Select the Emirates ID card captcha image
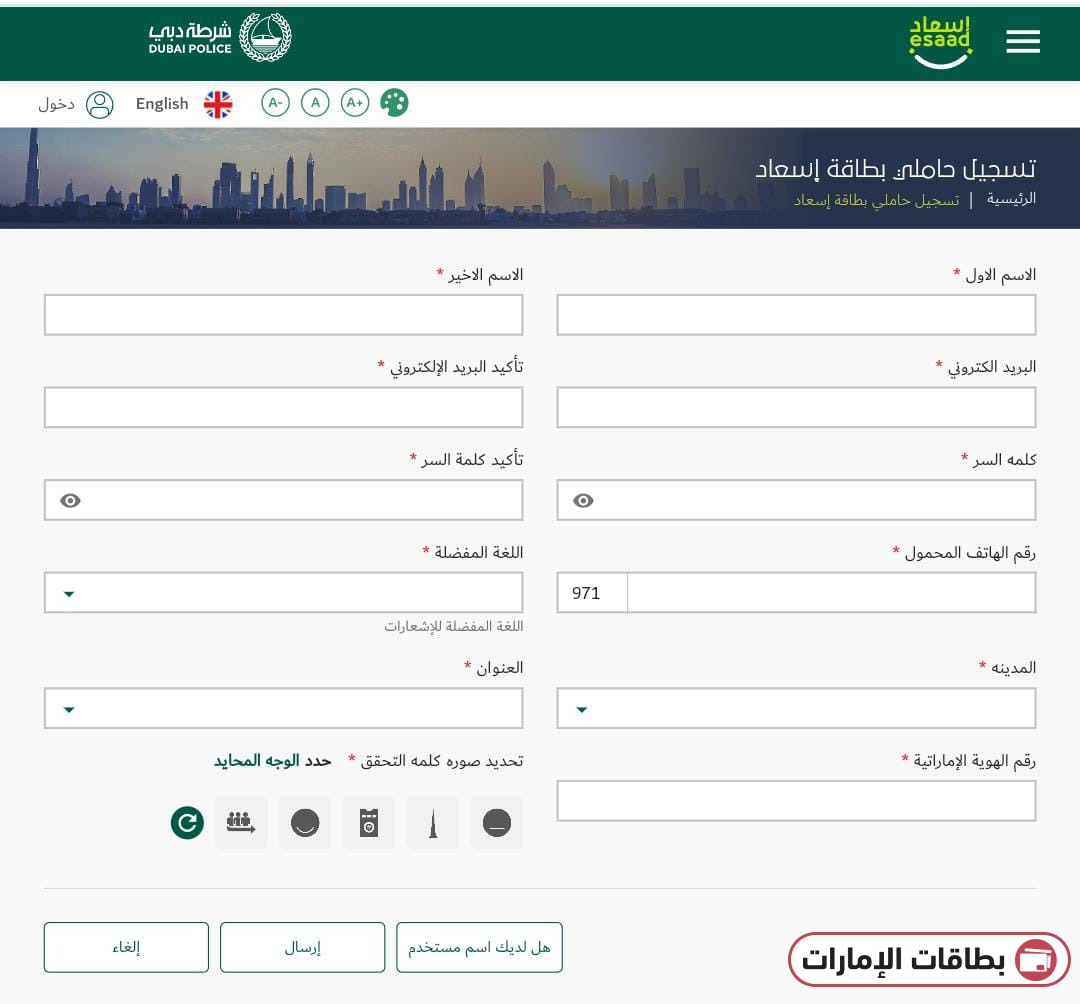 point(369,823)
